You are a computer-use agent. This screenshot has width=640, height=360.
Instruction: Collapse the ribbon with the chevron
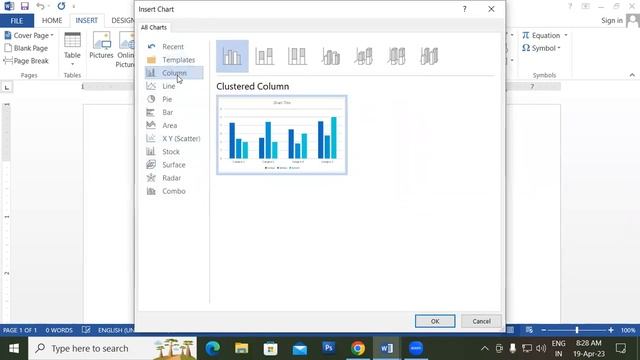pos(632,75)
